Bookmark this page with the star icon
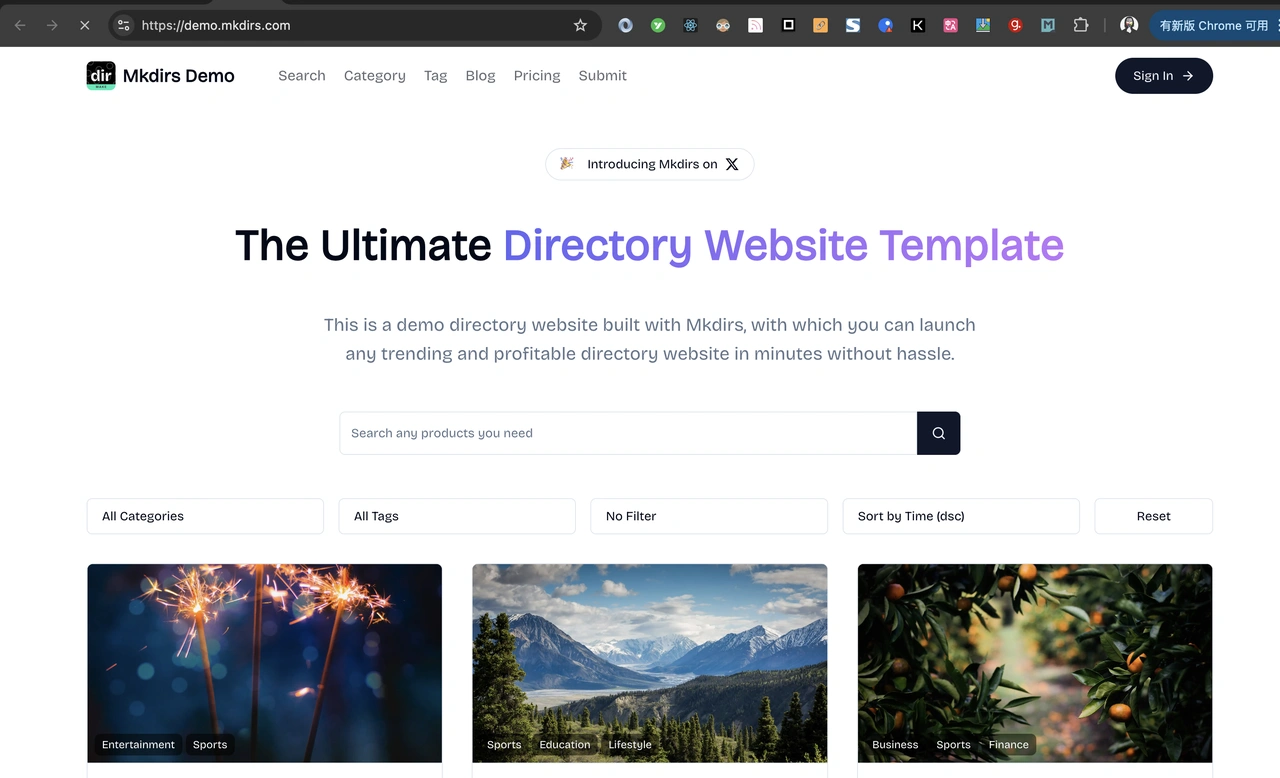The image size is (1280, 778). [x=580, y=25]
